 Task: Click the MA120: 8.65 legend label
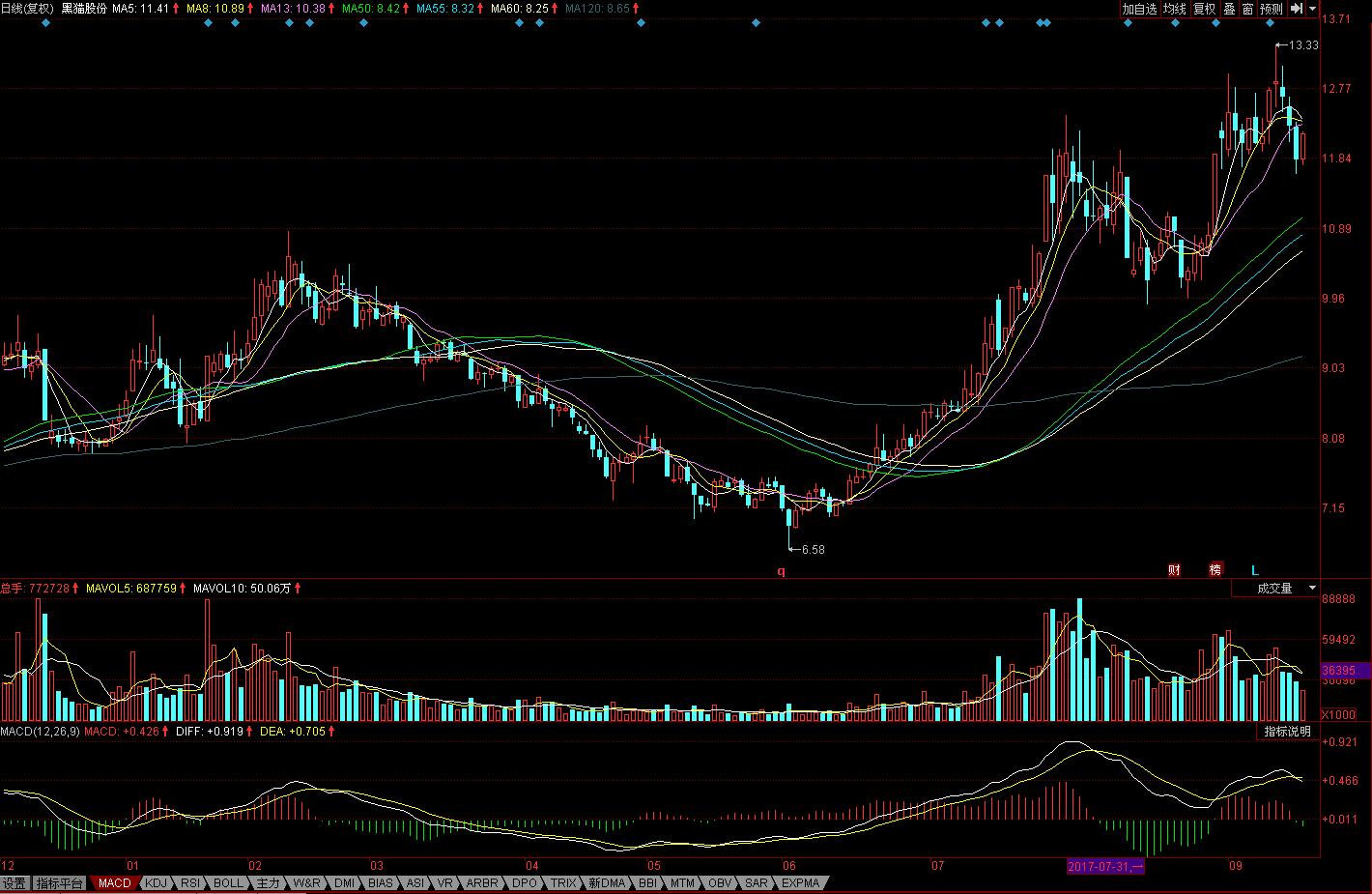click(x=597, y=9)
